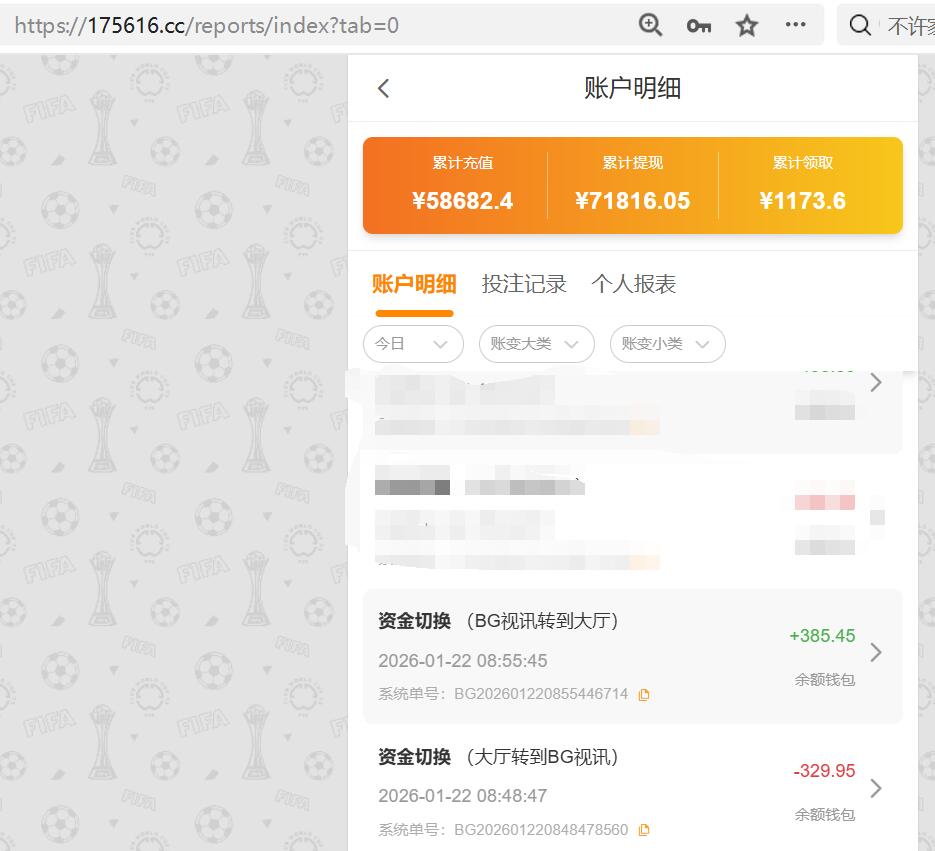Click the search magnifier icon top right
Image resolution: width=935 pixels, height=851 pixels.
point(860,24)
